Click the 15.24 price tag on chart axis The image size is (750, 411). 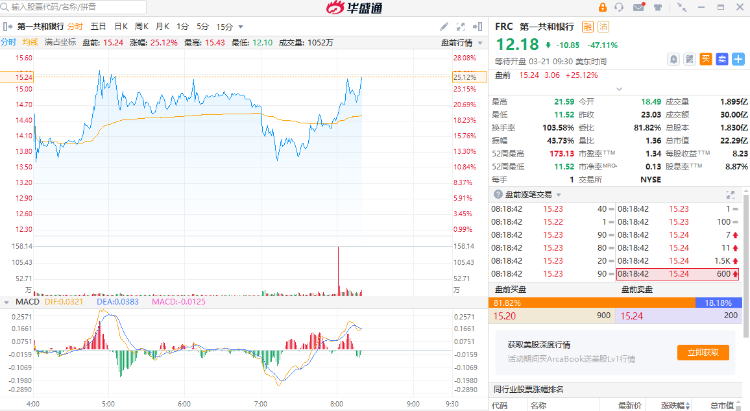coord(17,77)
